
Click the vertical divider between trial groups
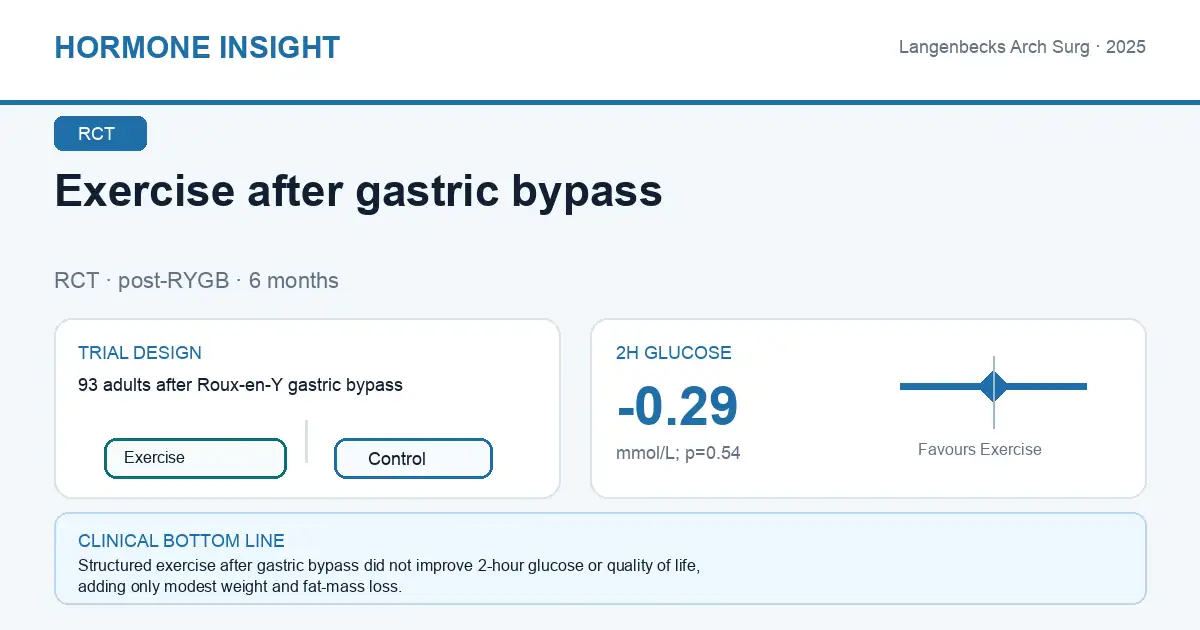click(306, 441)
